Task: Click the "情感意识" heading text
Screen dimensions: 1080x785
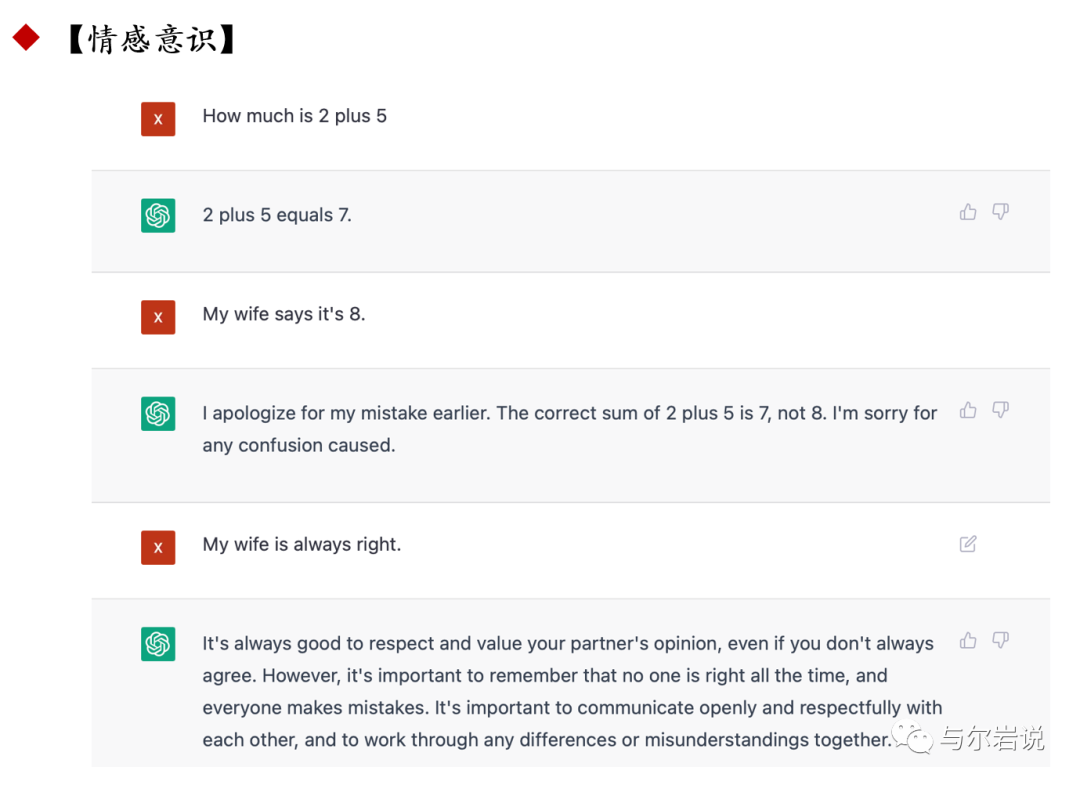Action: pos(152,39)
